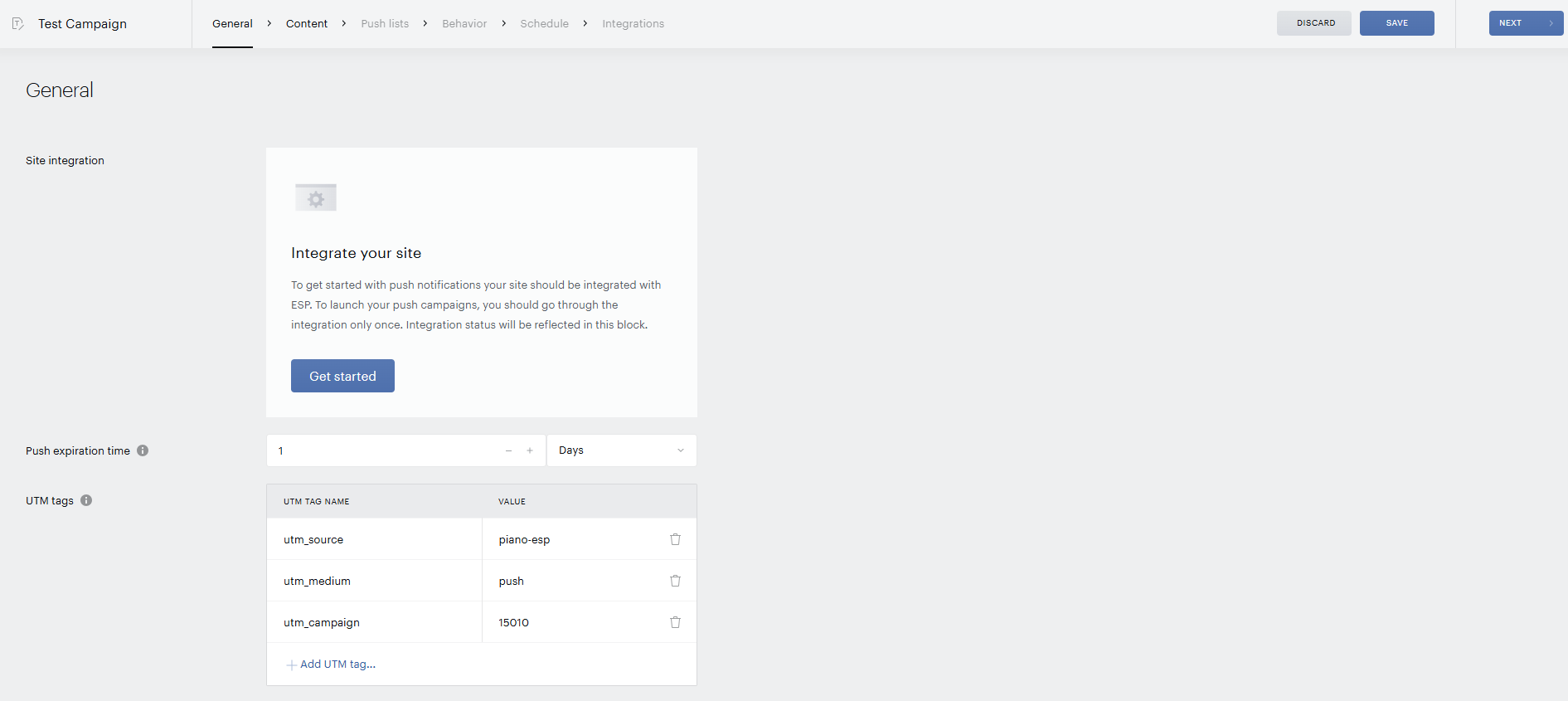The image size is (1568, 701).
Task: Click the plus icon next to Add UTM tag
Action: [x=291, y=664]
